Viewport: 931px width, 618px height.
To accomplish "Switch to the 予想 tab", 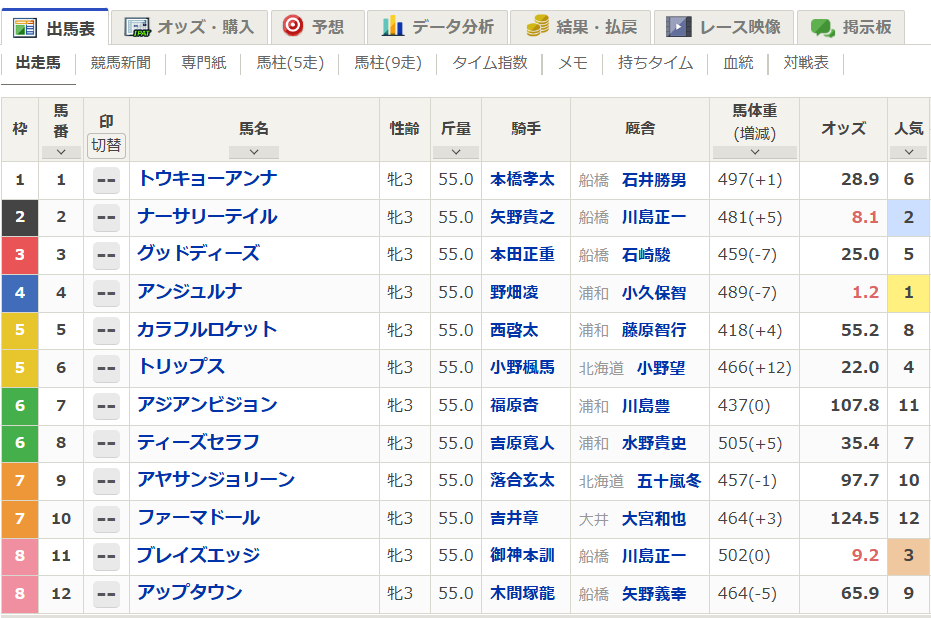I will [318, 27].
